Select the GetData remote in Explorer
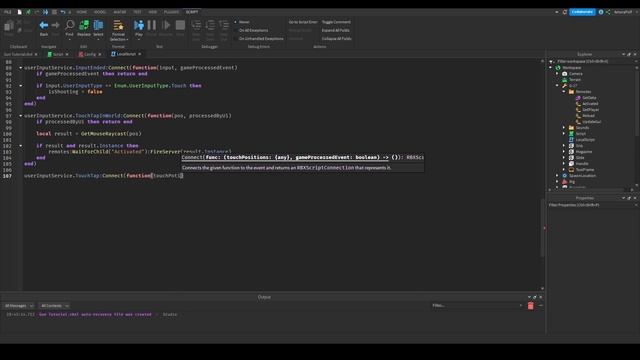Screen dimensions: 640x360 click(x=589, y=98)
